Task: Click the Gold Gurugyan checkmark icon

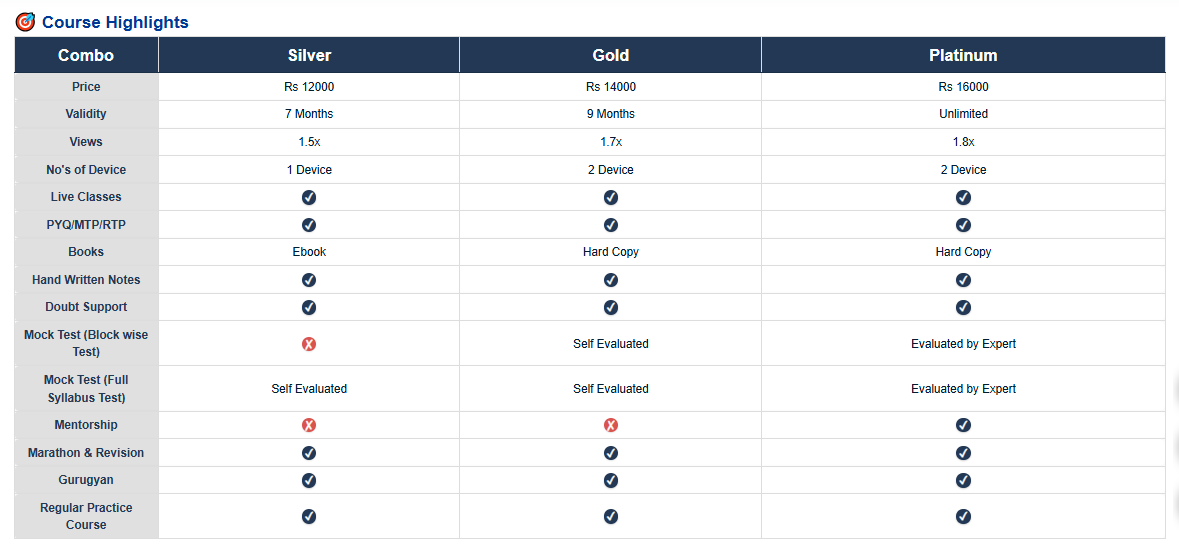Action: click(611, 480)
